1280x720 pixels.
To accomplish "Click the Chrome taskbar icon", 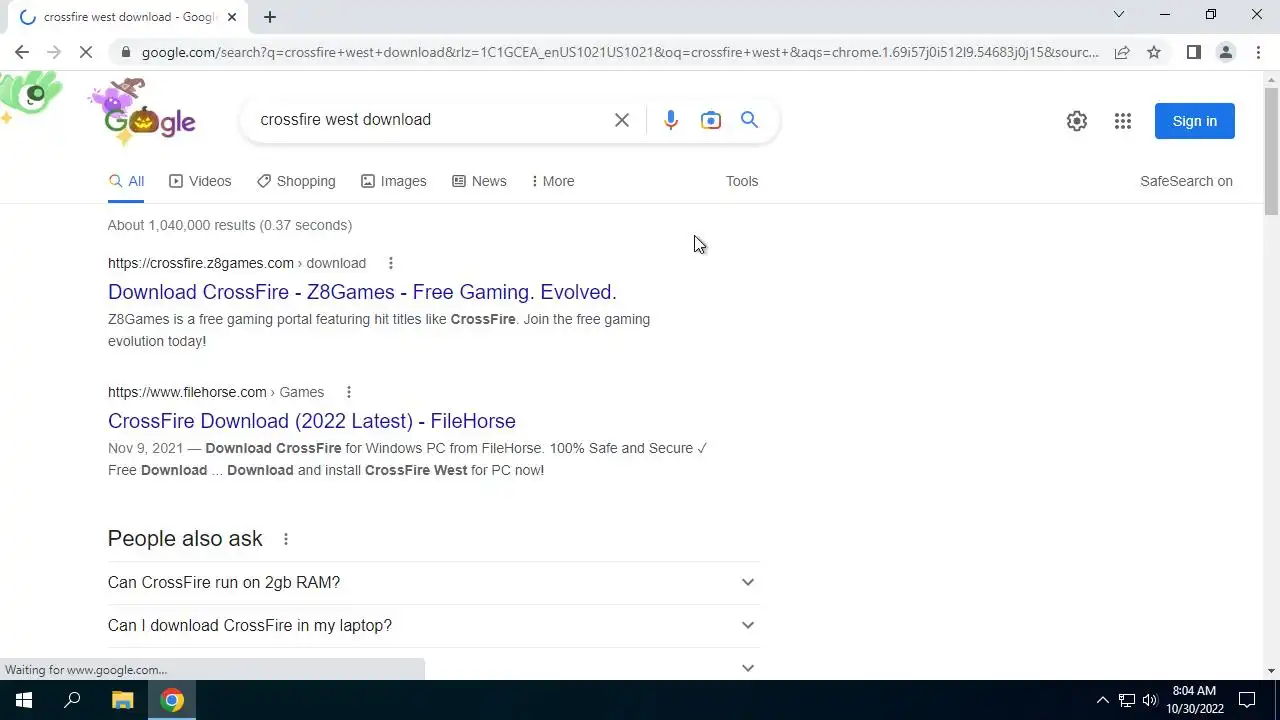I will coord(172,700).
